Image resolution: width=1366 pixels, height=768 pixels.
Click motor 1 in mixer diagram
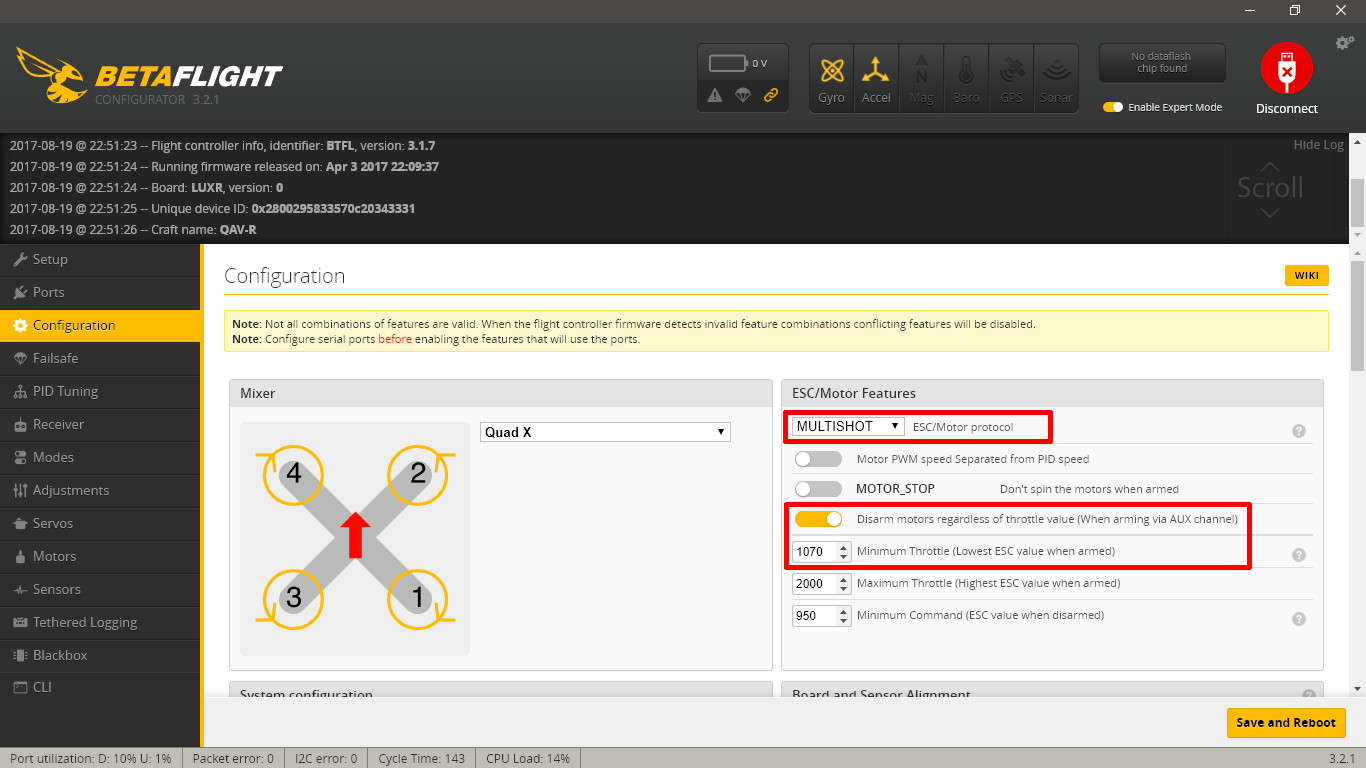[418, 598]
